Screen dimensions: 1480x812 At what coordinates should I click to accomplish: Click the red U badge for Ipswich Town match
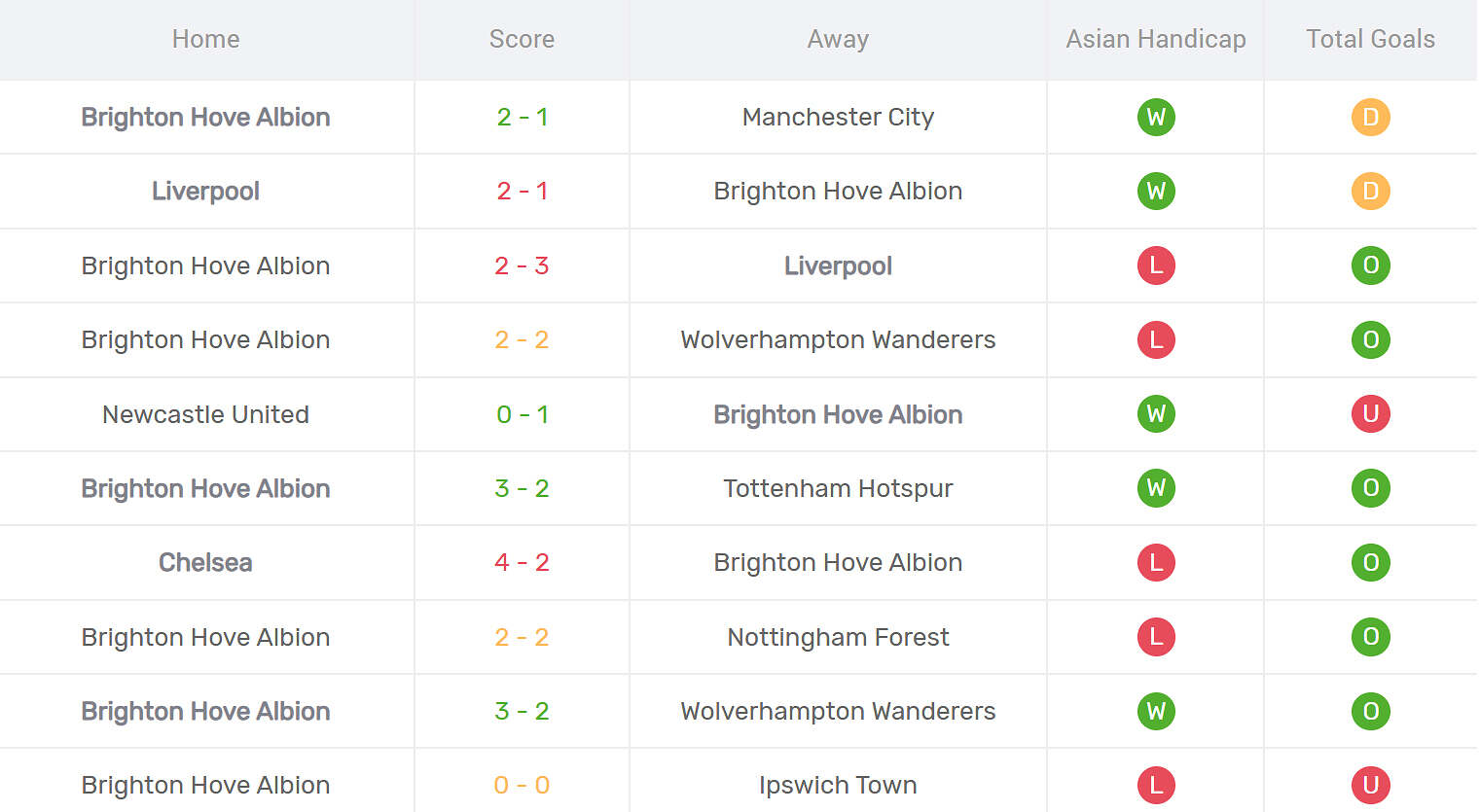click(1370, 785)
